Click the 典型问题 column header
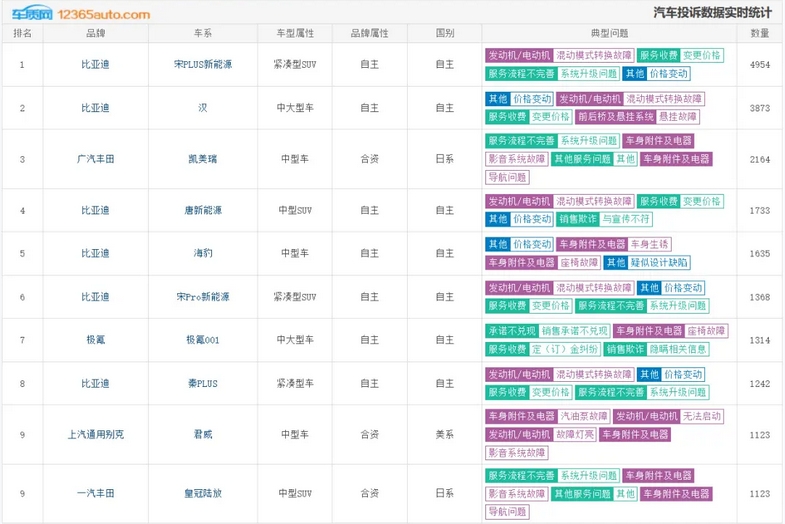The width and height of the screenshot is (785, 524). point(609,33)
